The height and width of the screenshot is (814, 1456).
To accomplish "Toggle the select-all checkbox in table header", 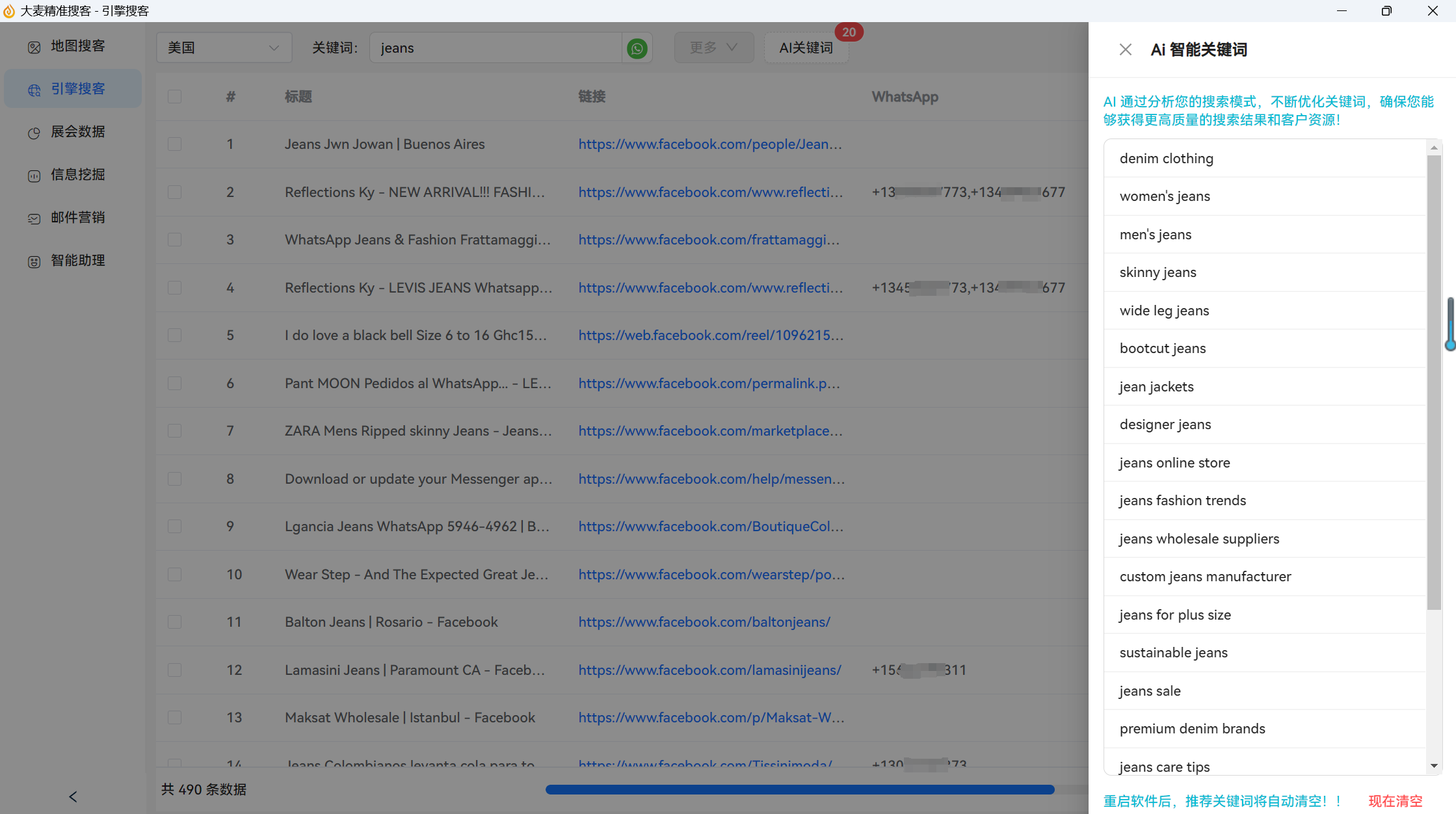I will coord(174,97).
